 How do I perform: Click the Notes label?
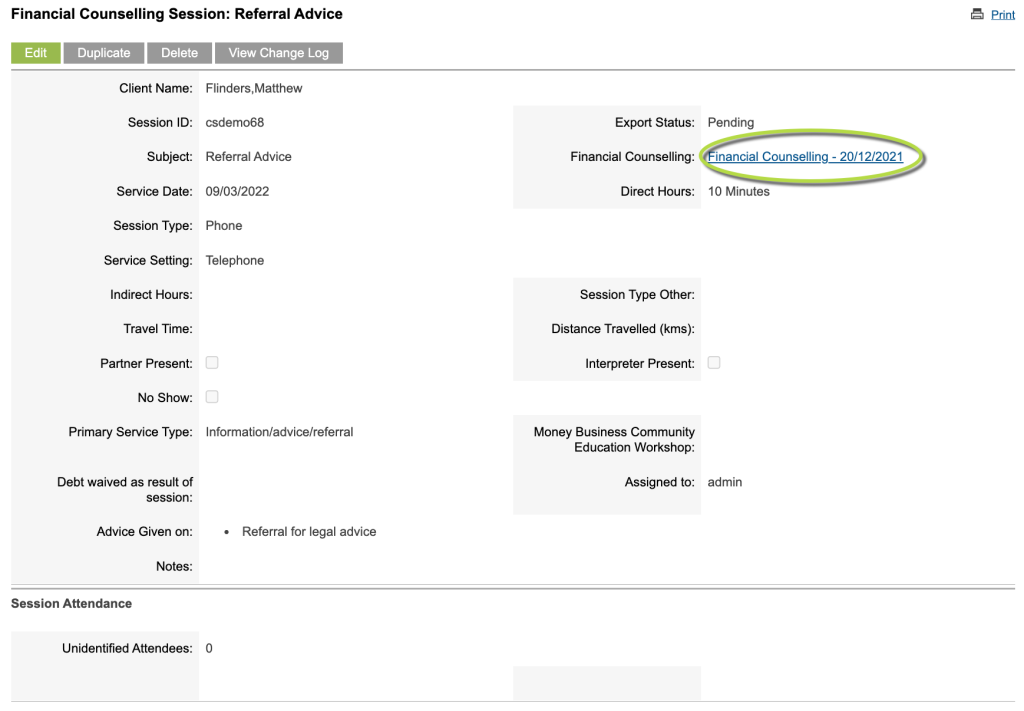tap(174, 566)
